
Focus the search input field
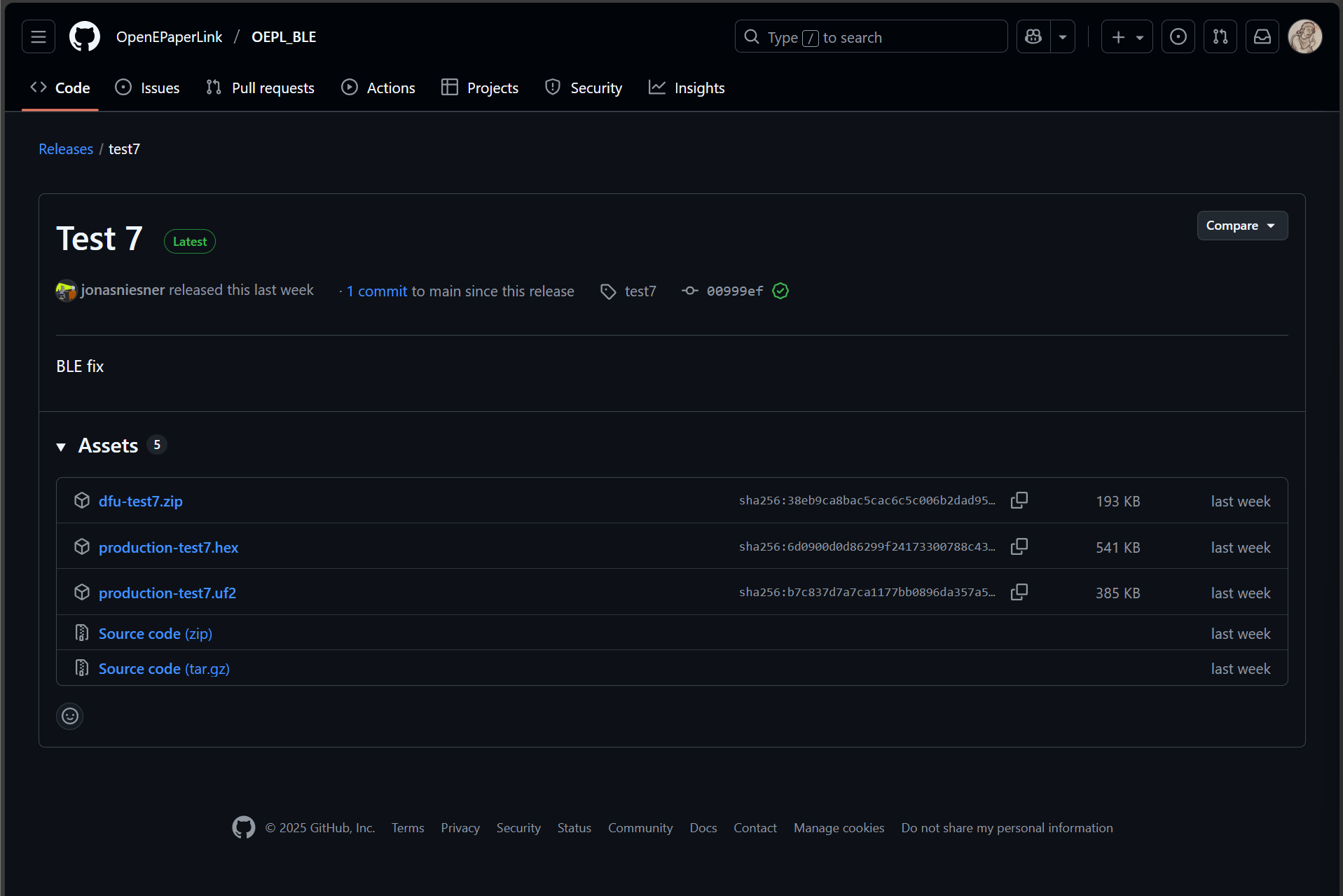(871, 37)
